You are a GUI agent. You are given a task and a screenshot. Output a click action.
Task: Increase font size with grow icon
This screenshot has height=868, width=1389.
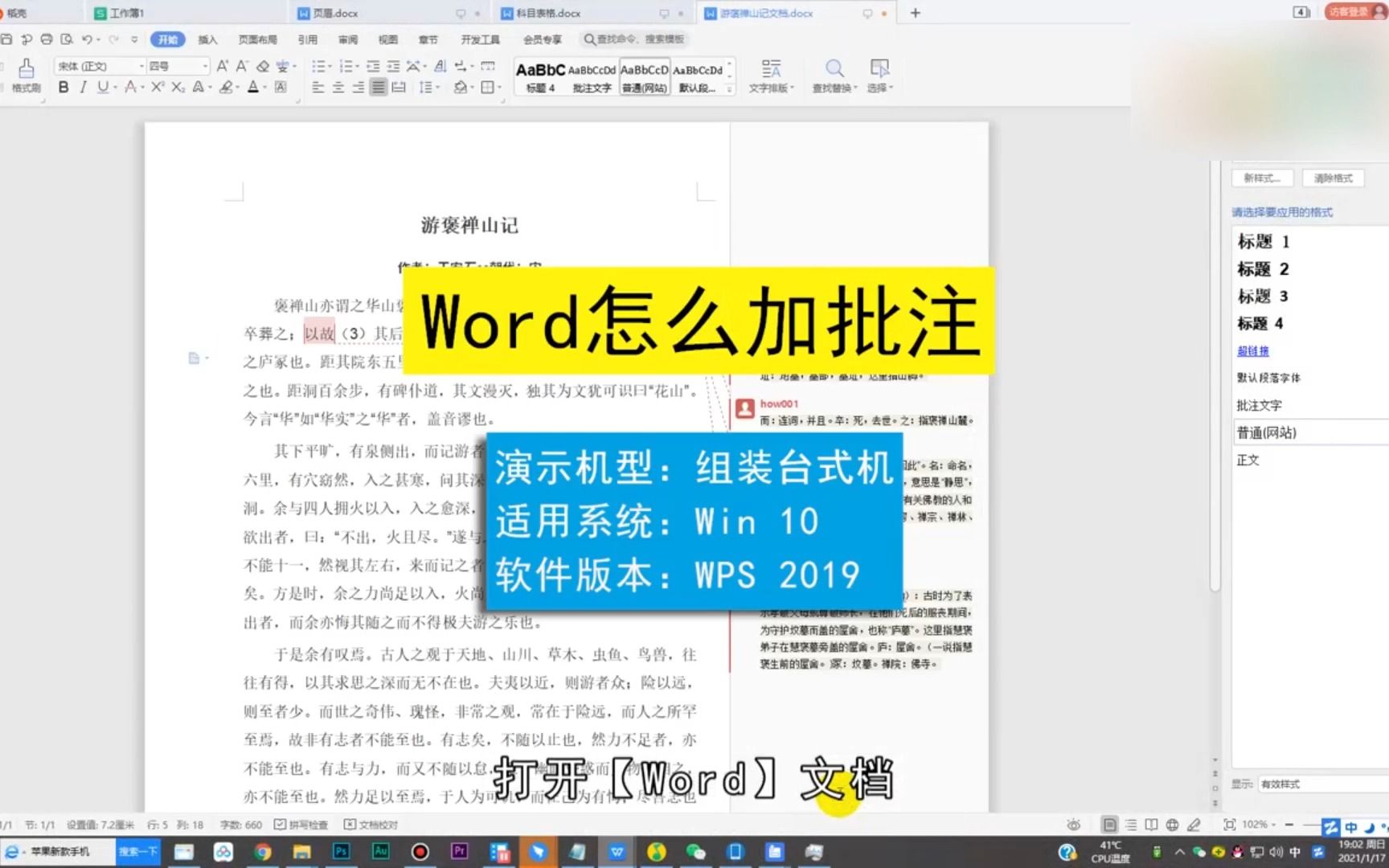tap(223, 66)
